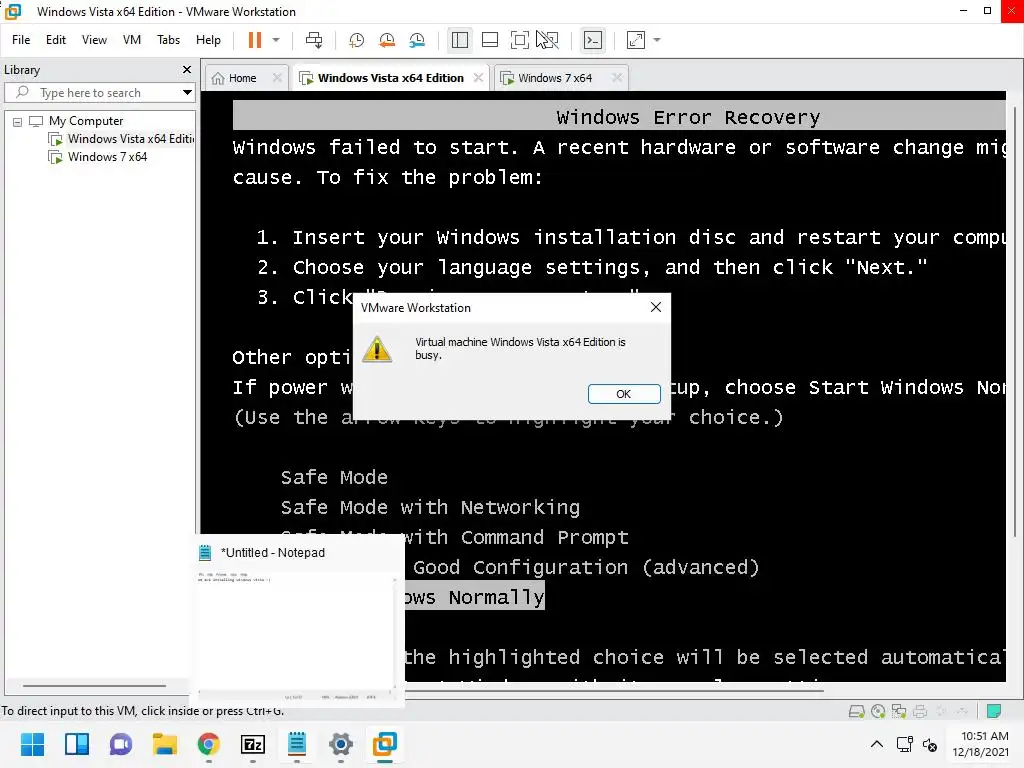Close the Library panel
The image size is (1024, 768).
pyautogui.click(x=187, y=70)
